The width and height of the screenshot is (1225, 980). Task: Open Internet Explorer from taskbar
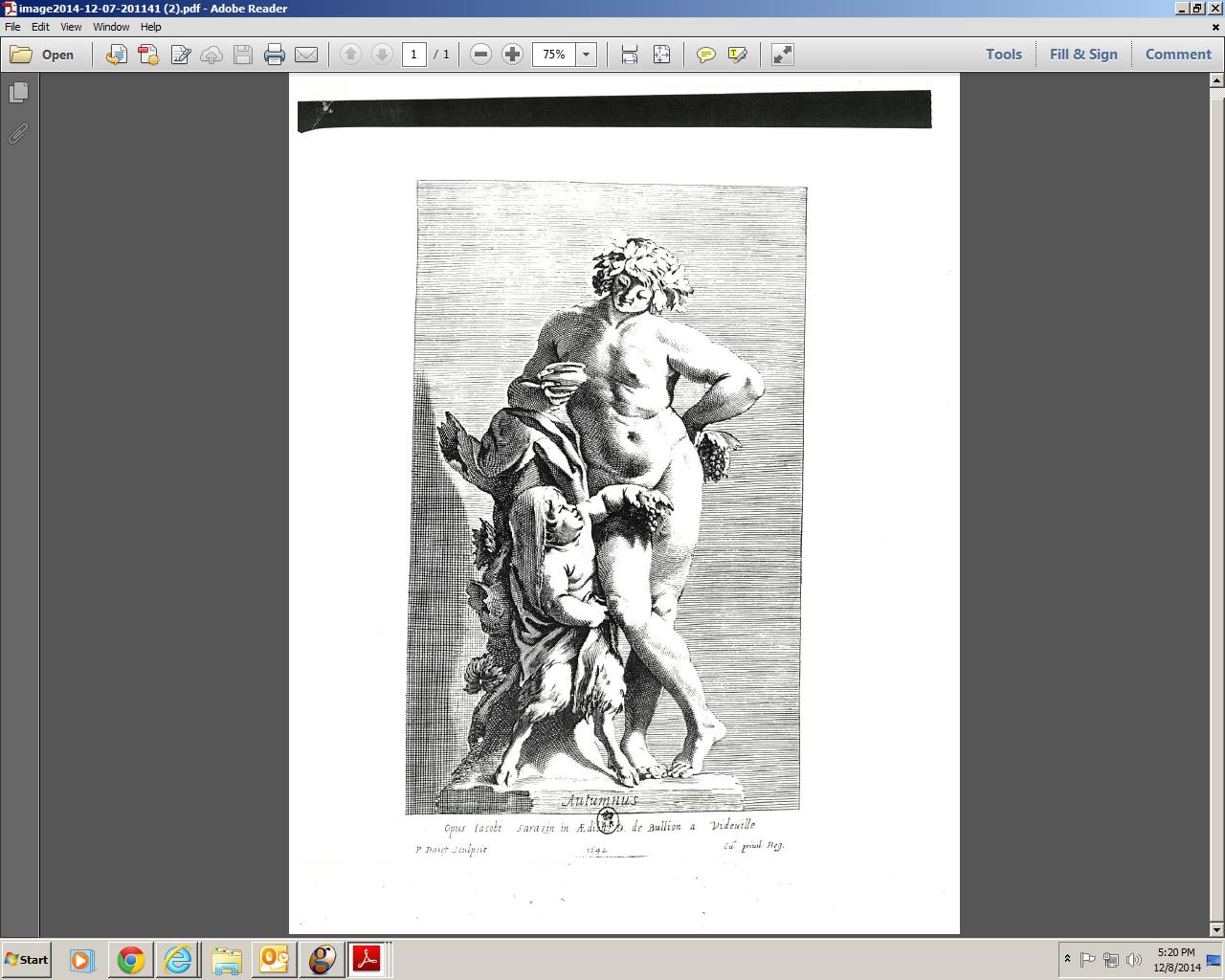[178, 959]
